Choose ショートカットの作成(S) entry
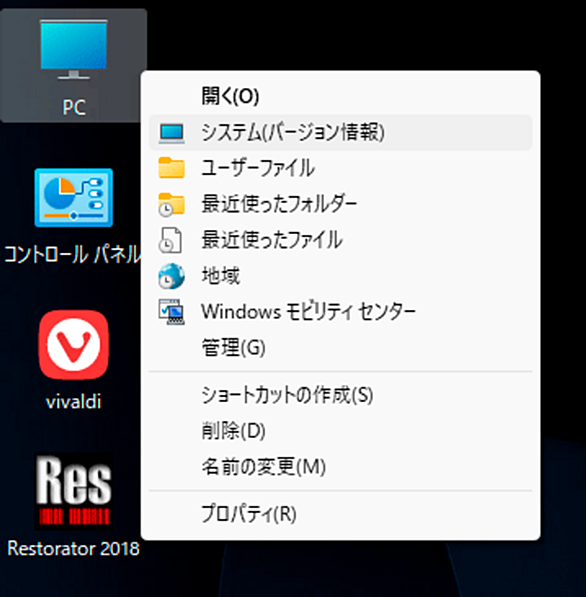Viewport: 586px width, 597px height. click(x=287, y=395)
